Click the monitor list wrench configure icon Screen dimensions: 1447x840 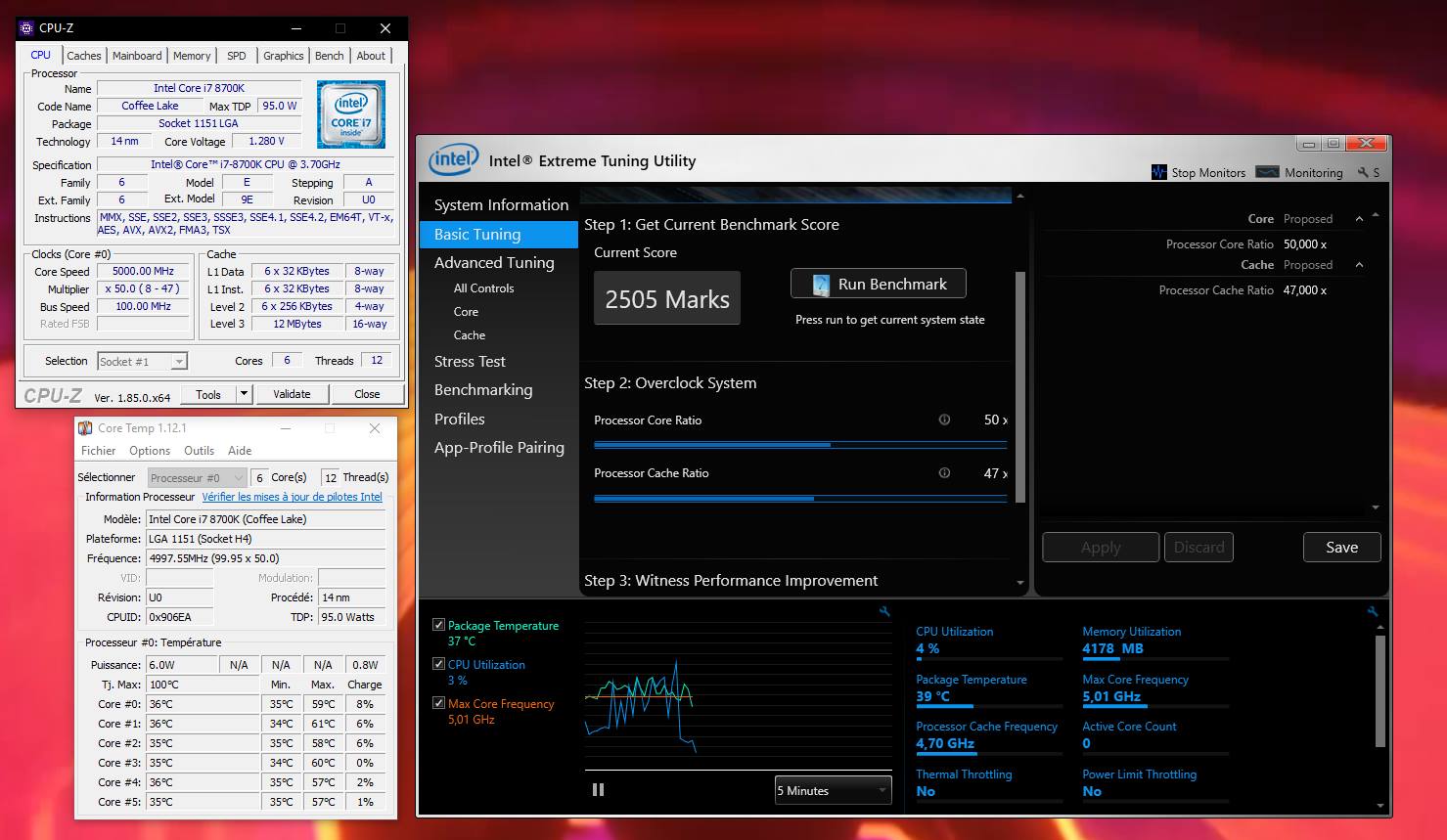pyautogui.click(x=1372, y=612)
